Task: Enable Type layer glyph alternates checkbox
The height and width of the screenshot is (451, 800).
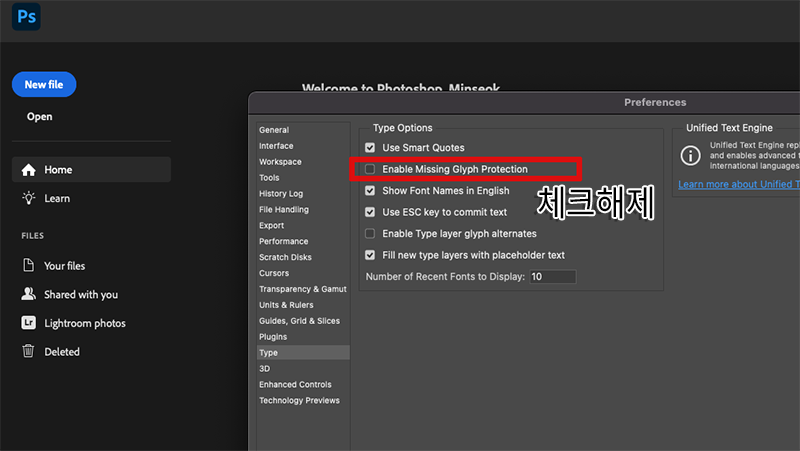Action: [x=370, y=233]
